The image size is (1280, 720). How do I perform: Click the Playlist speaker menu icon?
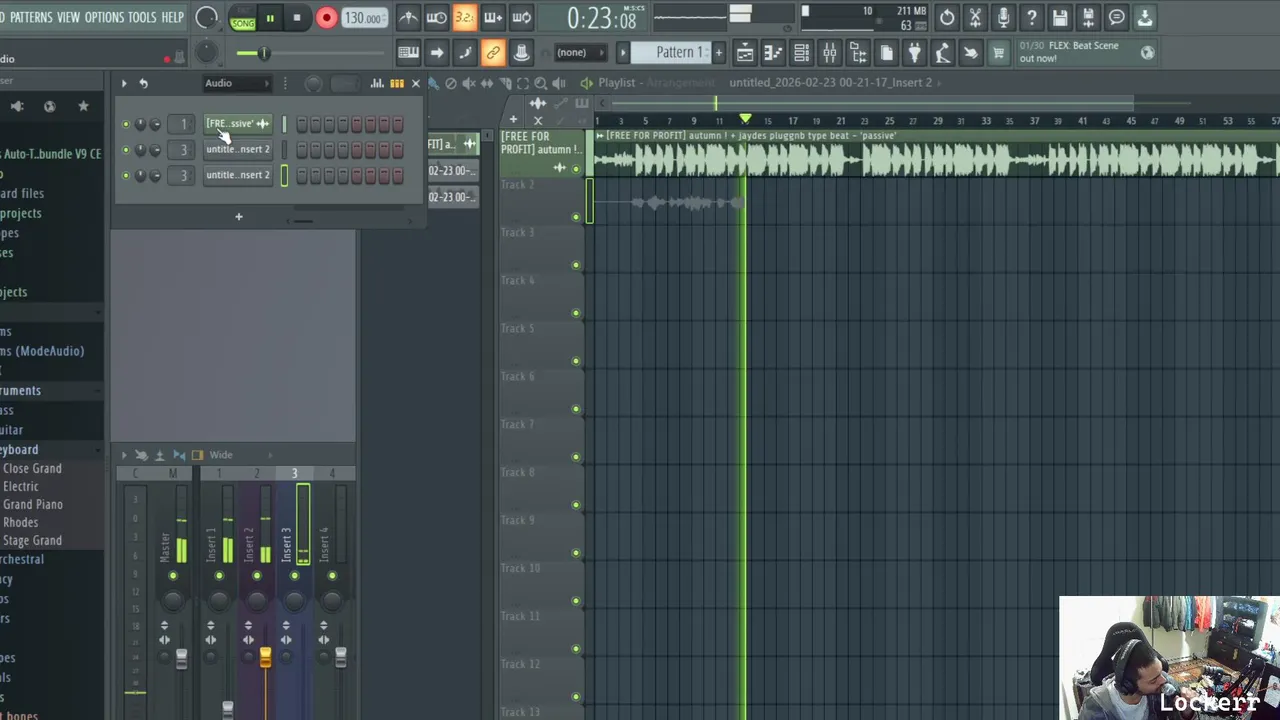[586, 83]
